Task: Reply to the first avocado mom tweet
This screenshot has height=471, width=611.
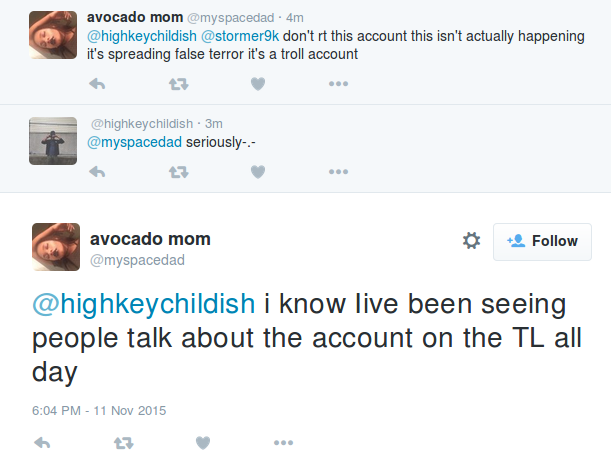Action: [x=97, y=84]
